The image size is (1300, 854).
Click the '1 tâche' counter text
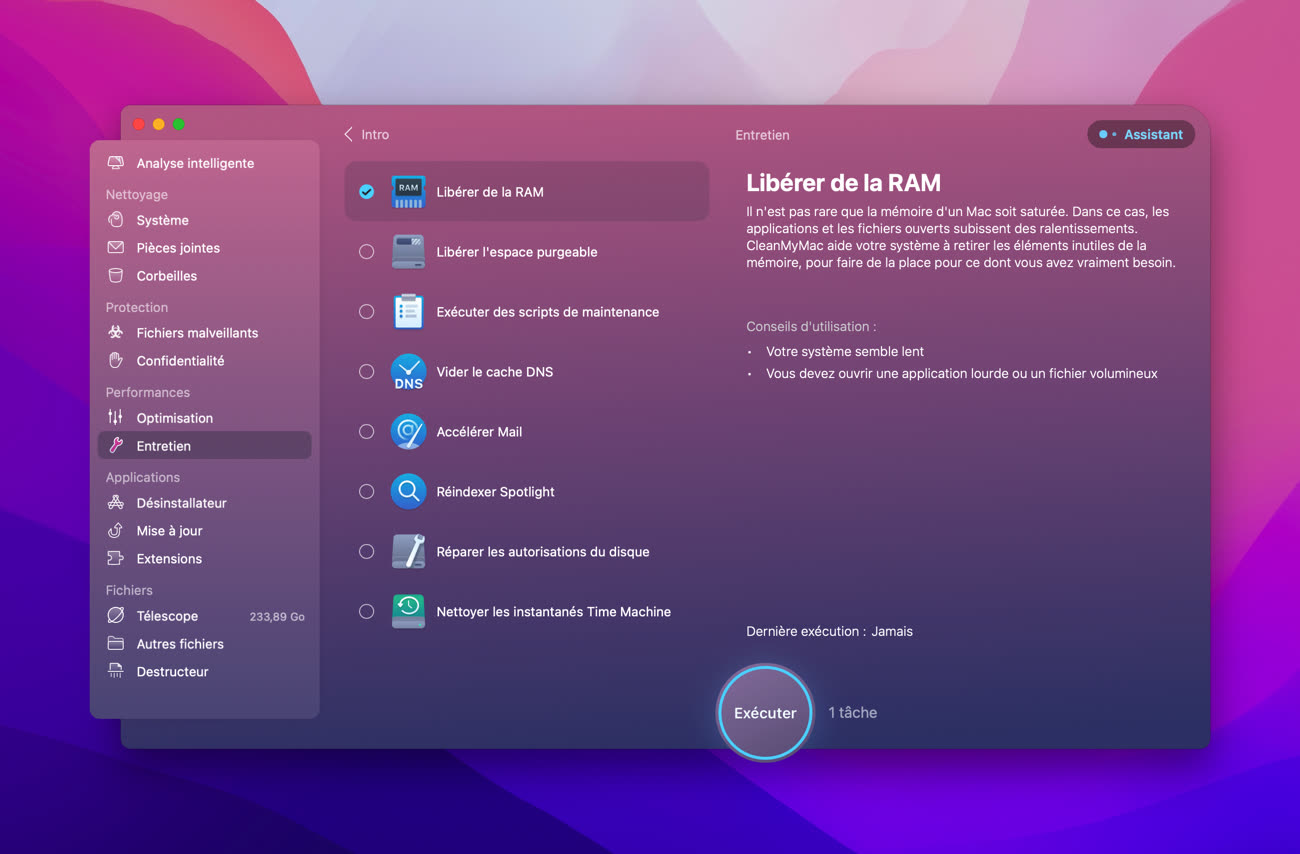[853, 713]
